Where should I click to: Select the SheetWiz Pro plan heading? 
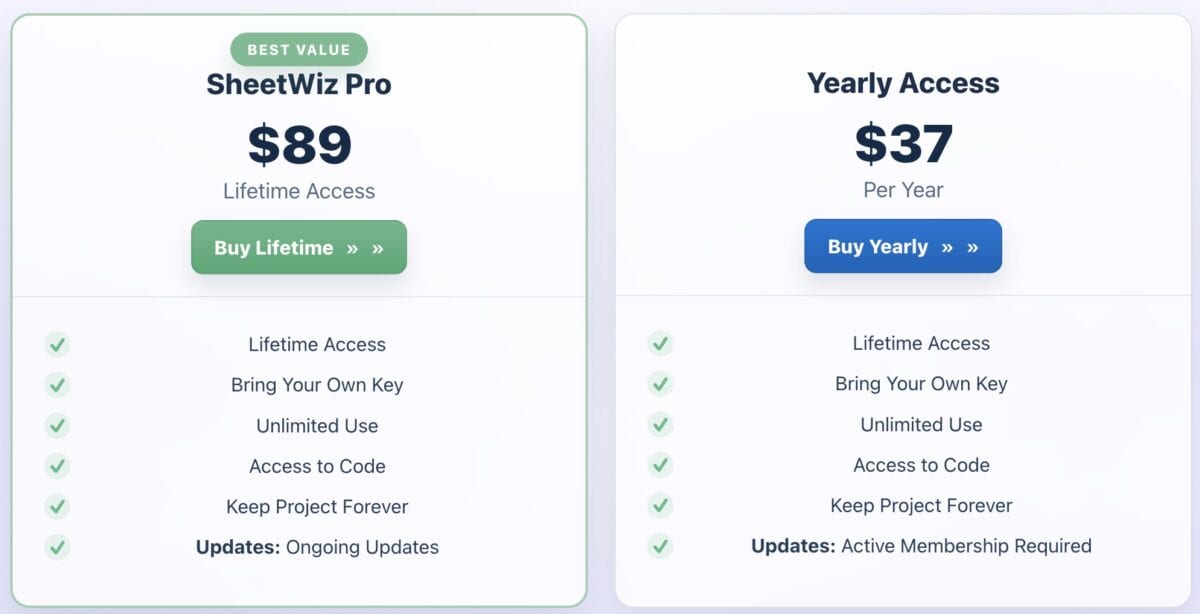click(299, 84)
